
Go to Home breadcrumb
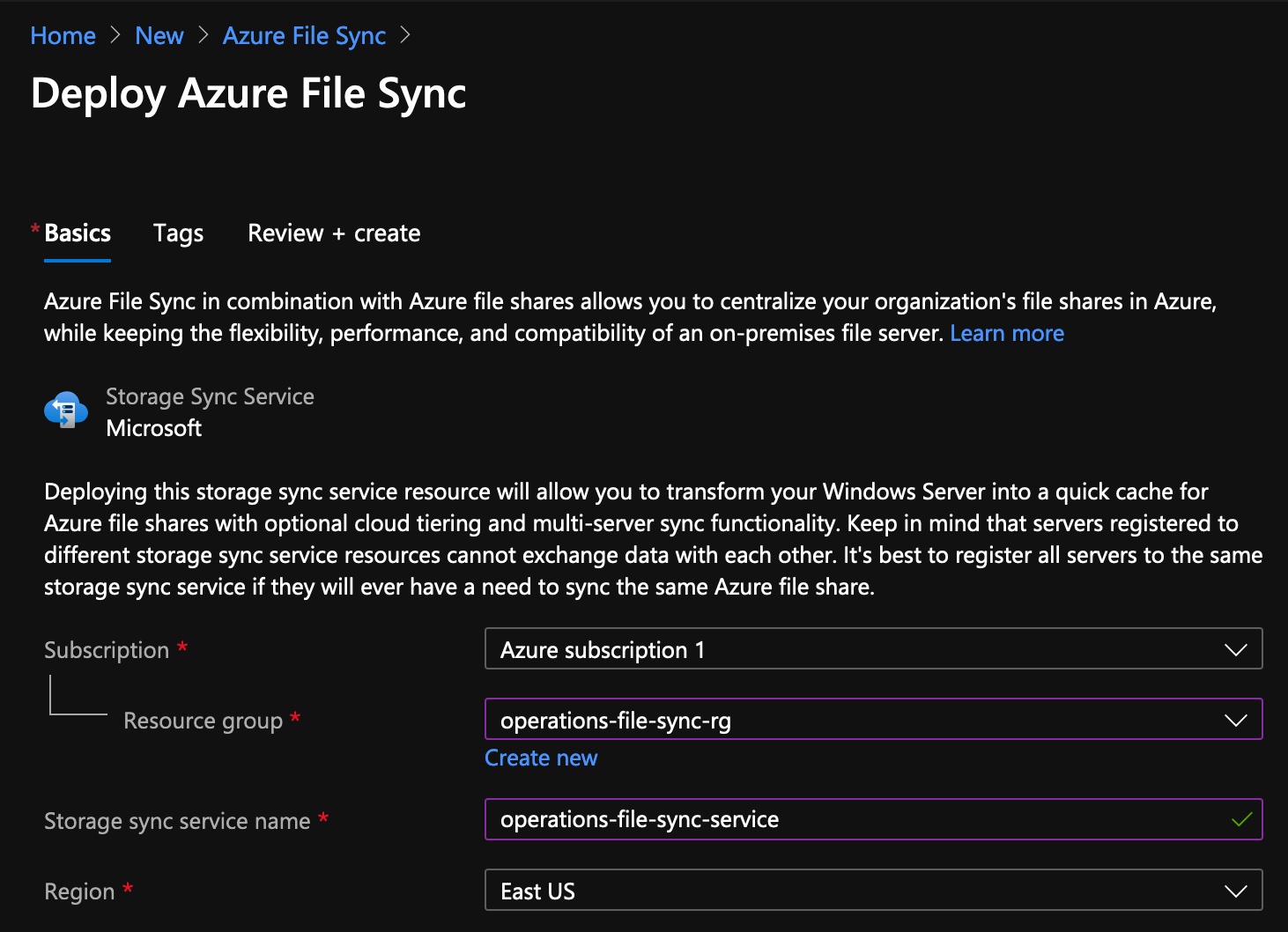click(x=63, y=36)
